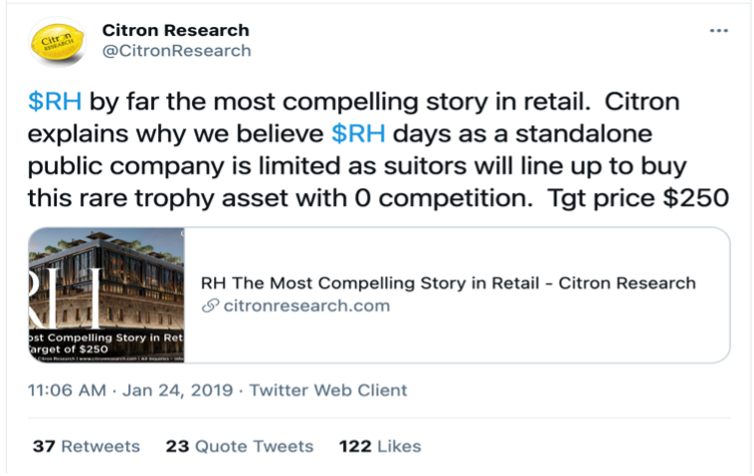Open "RH The Most Compelling Story in Retail" title
The height and width of the screenshot is (476, 754).
[448, 283]
